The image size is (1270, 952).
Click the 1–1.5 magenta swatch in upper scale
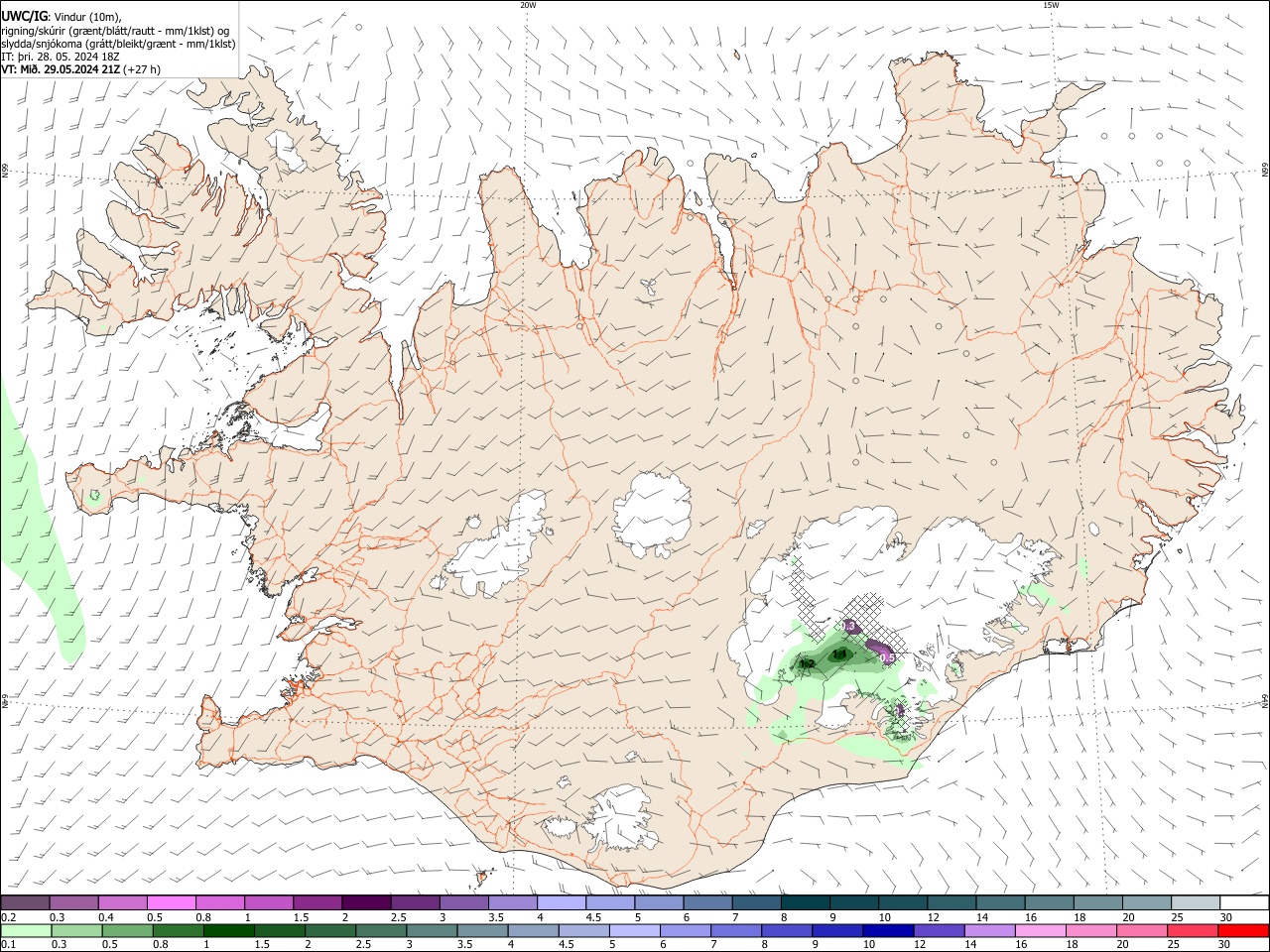click(x=269, y=902)
